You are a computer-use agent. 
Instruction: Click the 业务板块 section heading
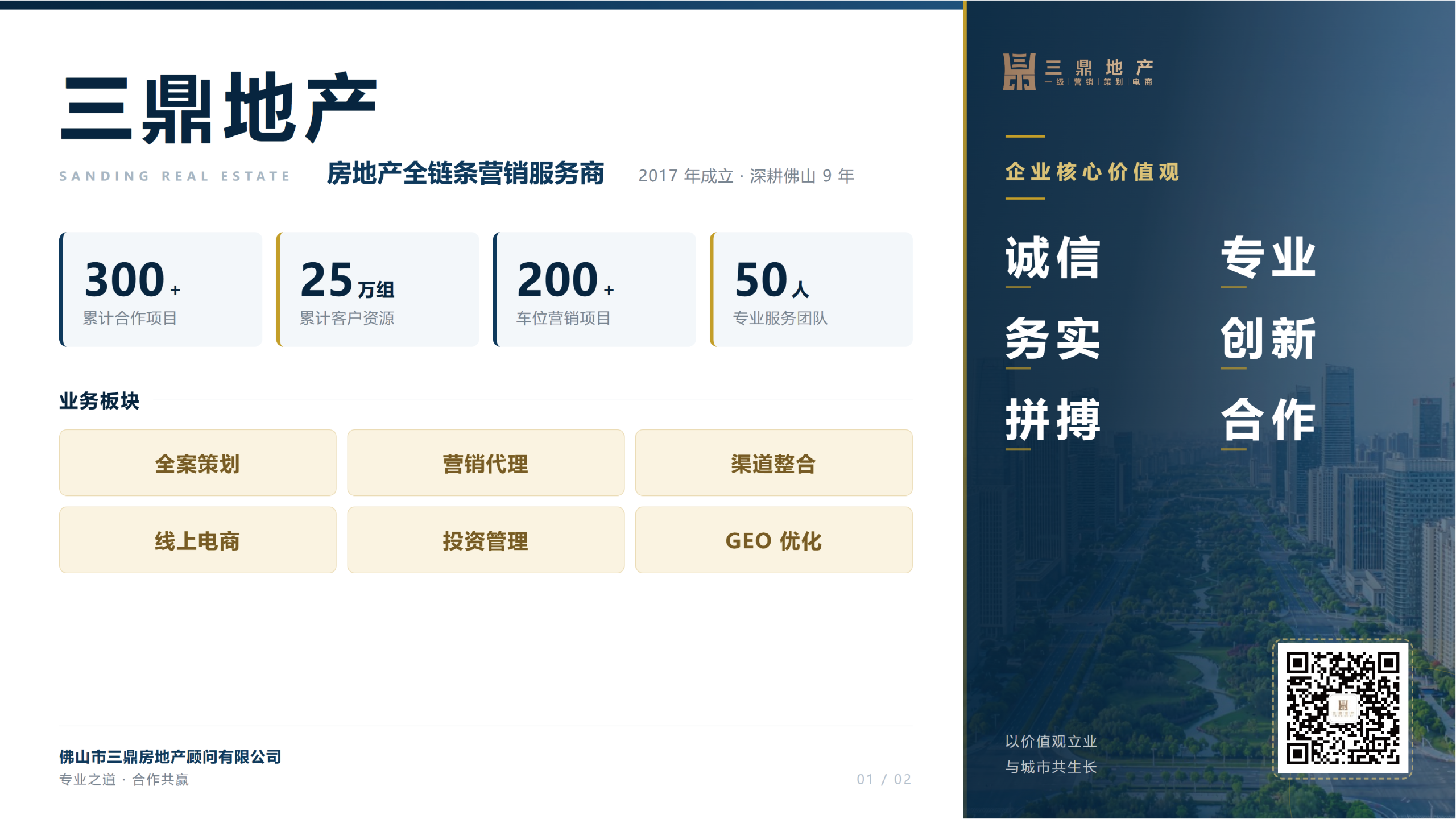point(100,400)
